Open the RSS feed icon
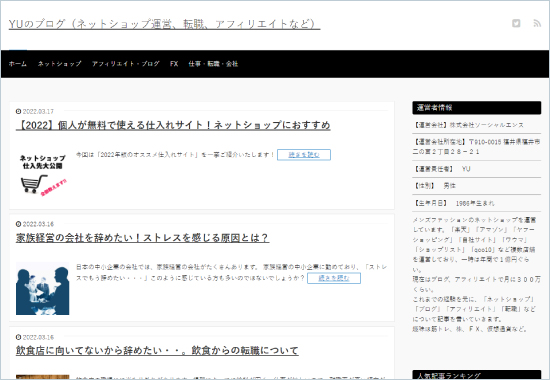 tap(537, 23)
